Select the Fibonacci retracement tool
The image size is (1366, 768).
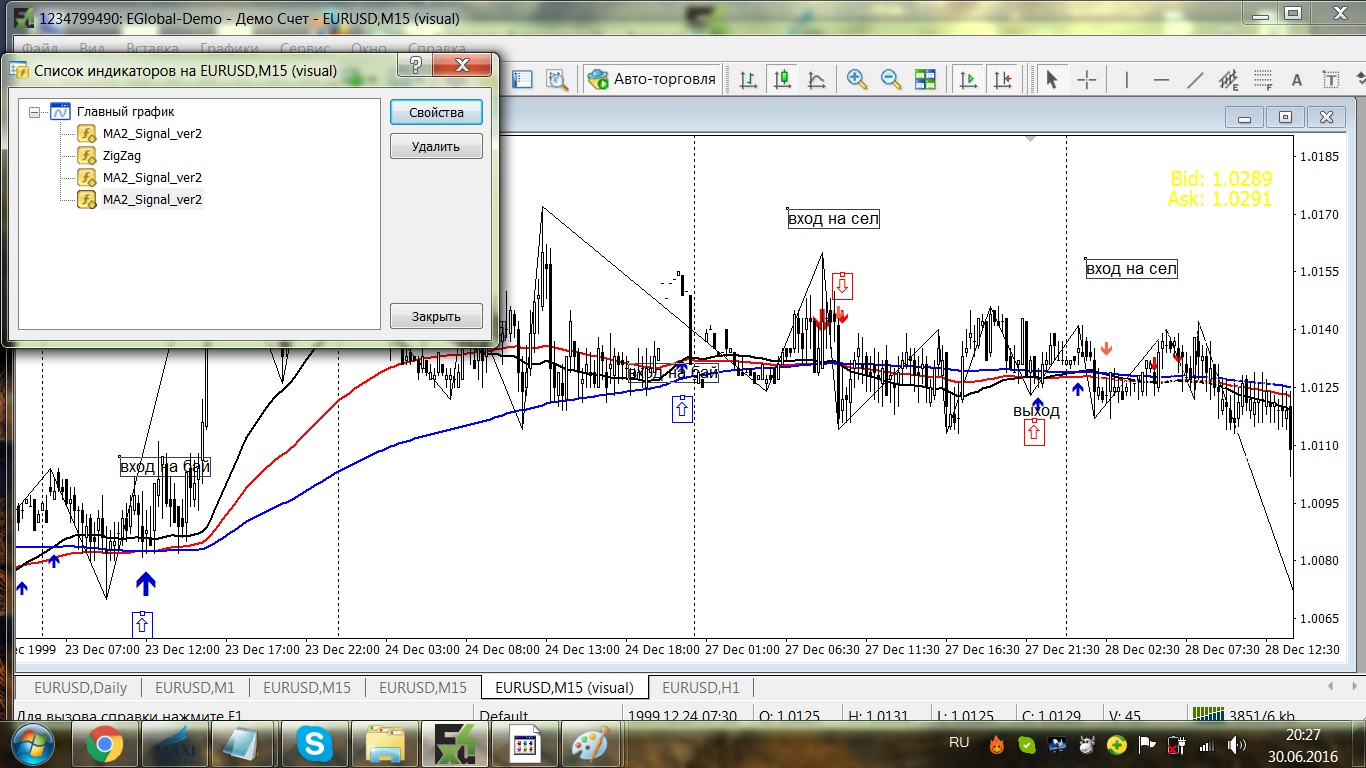pyautogui.click(x=1263, y=80)
